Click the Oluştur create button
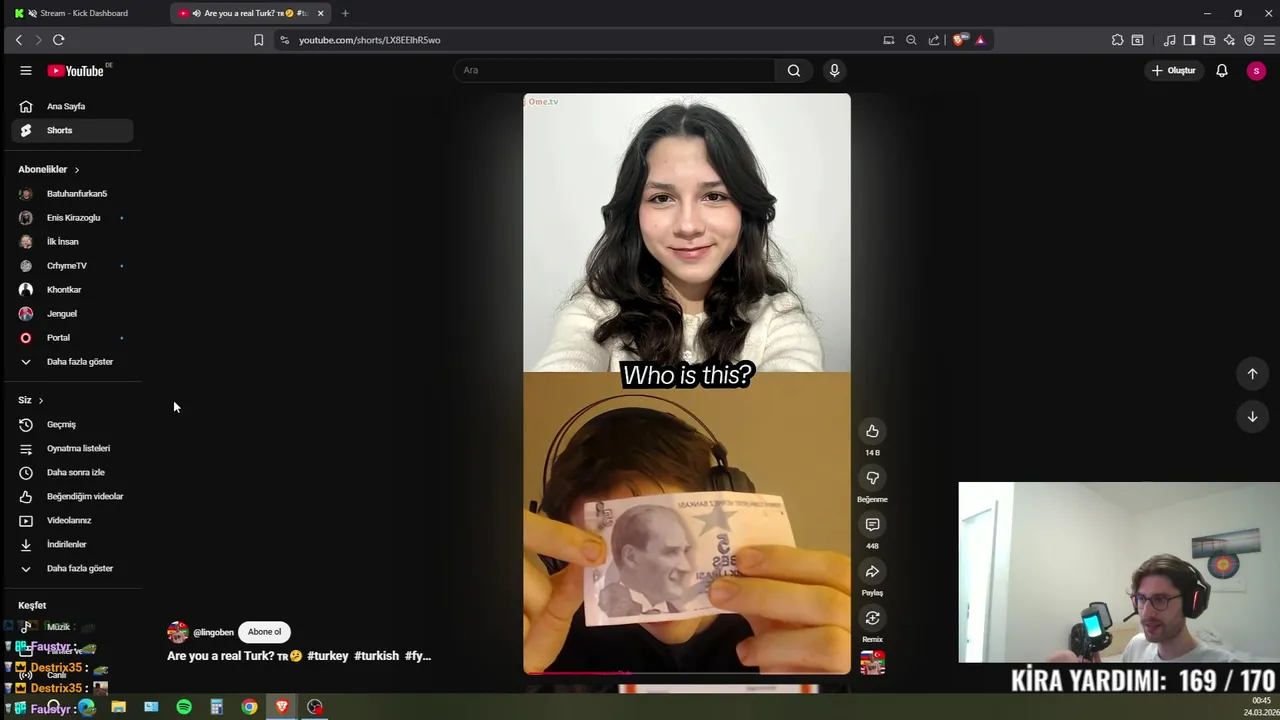 point(1174,71)
